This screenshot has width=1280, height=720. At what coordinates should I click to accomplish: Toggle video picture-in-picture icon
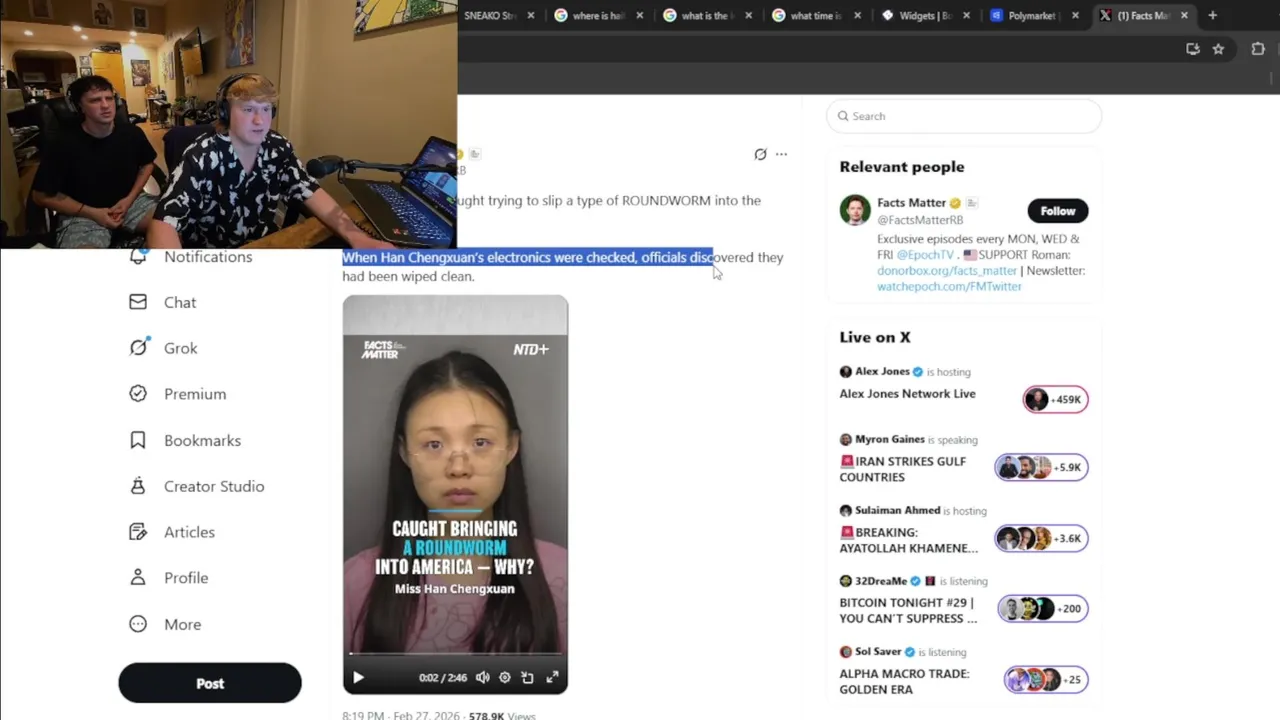pyautogui.click(x=527, y=677)
